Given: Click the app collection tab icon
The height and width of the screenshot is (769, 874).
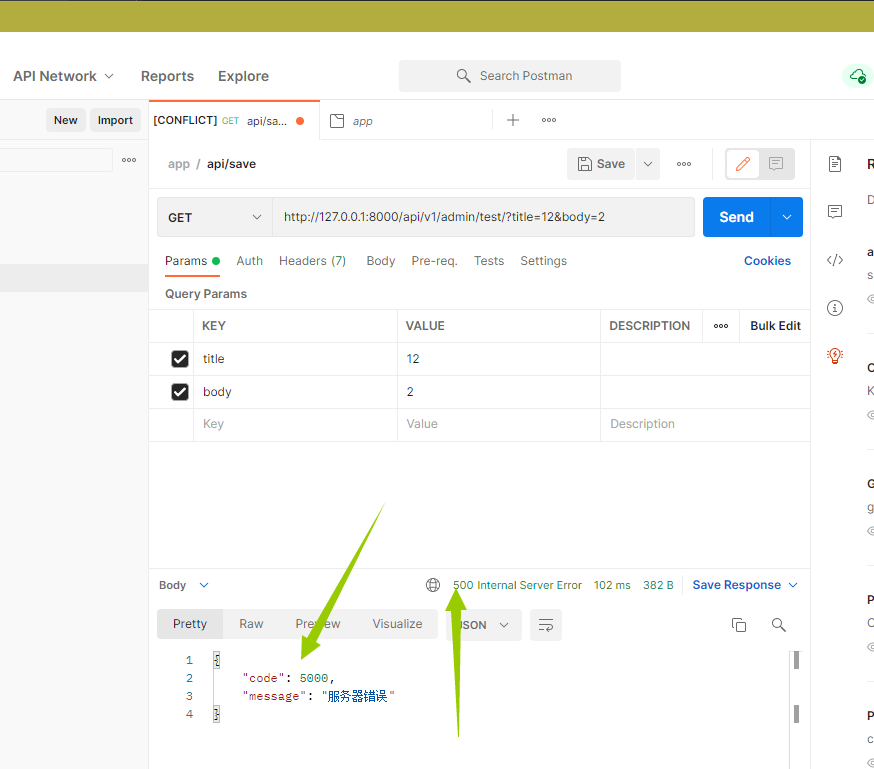Looking at the screenshot, I should (337, 121).
